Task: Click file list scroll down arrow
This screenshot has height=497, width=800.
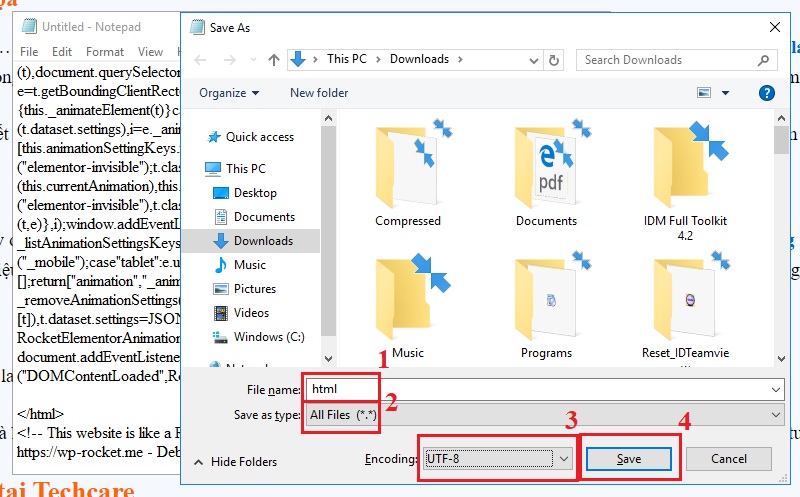Action: click(x=781, y=358)
